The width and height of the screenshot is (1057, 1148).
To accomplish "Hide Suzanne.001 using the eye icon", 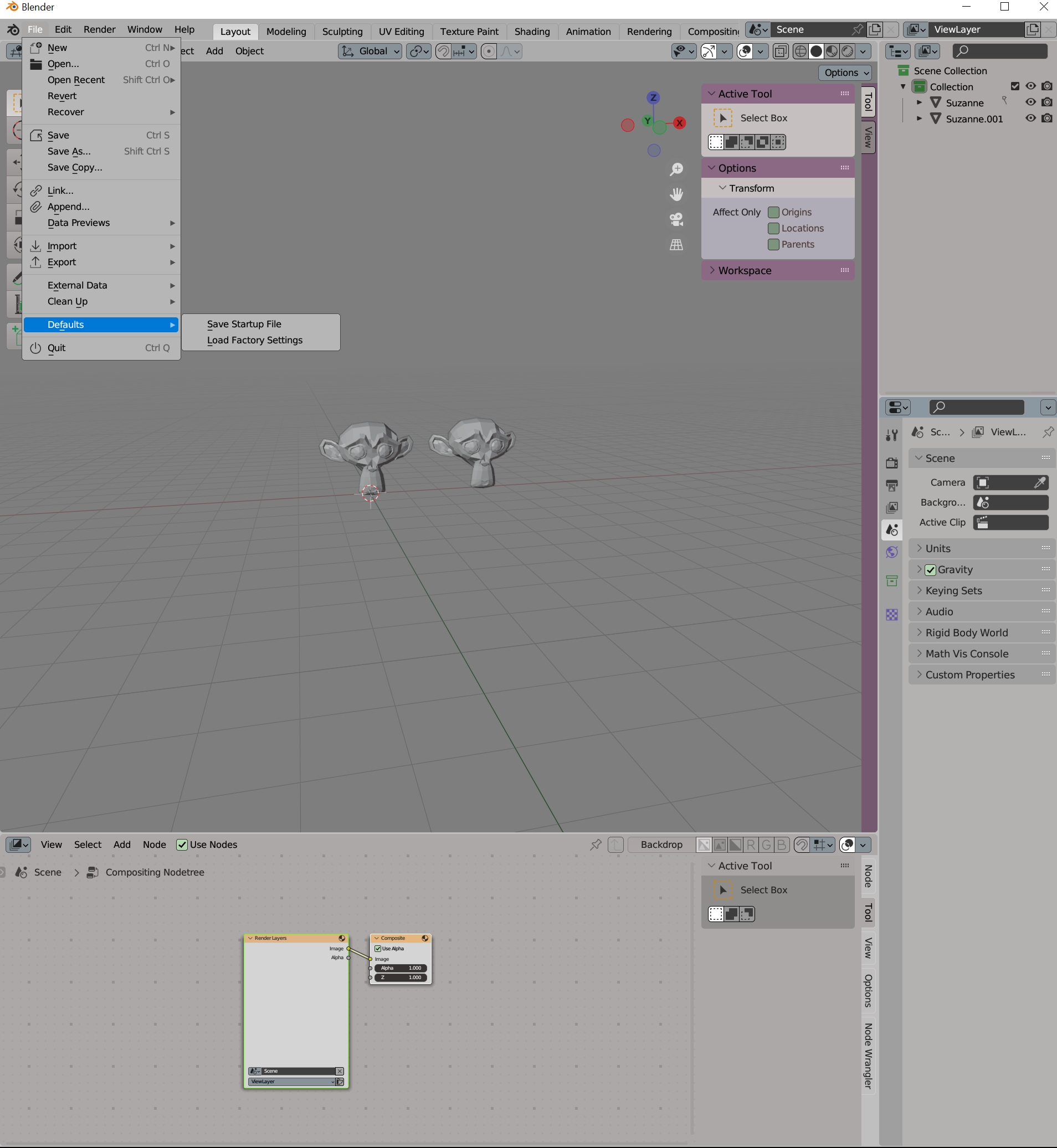I will coord(1030,119).
